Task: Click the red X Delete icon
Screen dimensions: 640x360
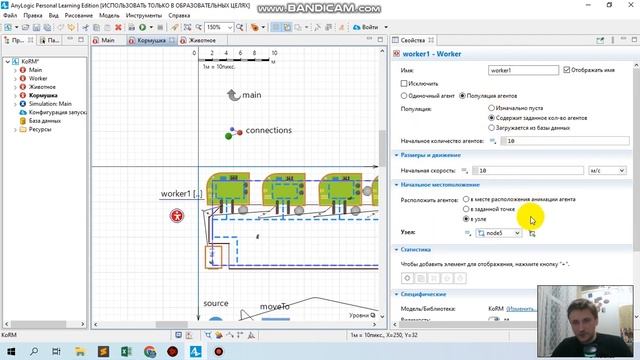Action: click(x=118, y=27)
